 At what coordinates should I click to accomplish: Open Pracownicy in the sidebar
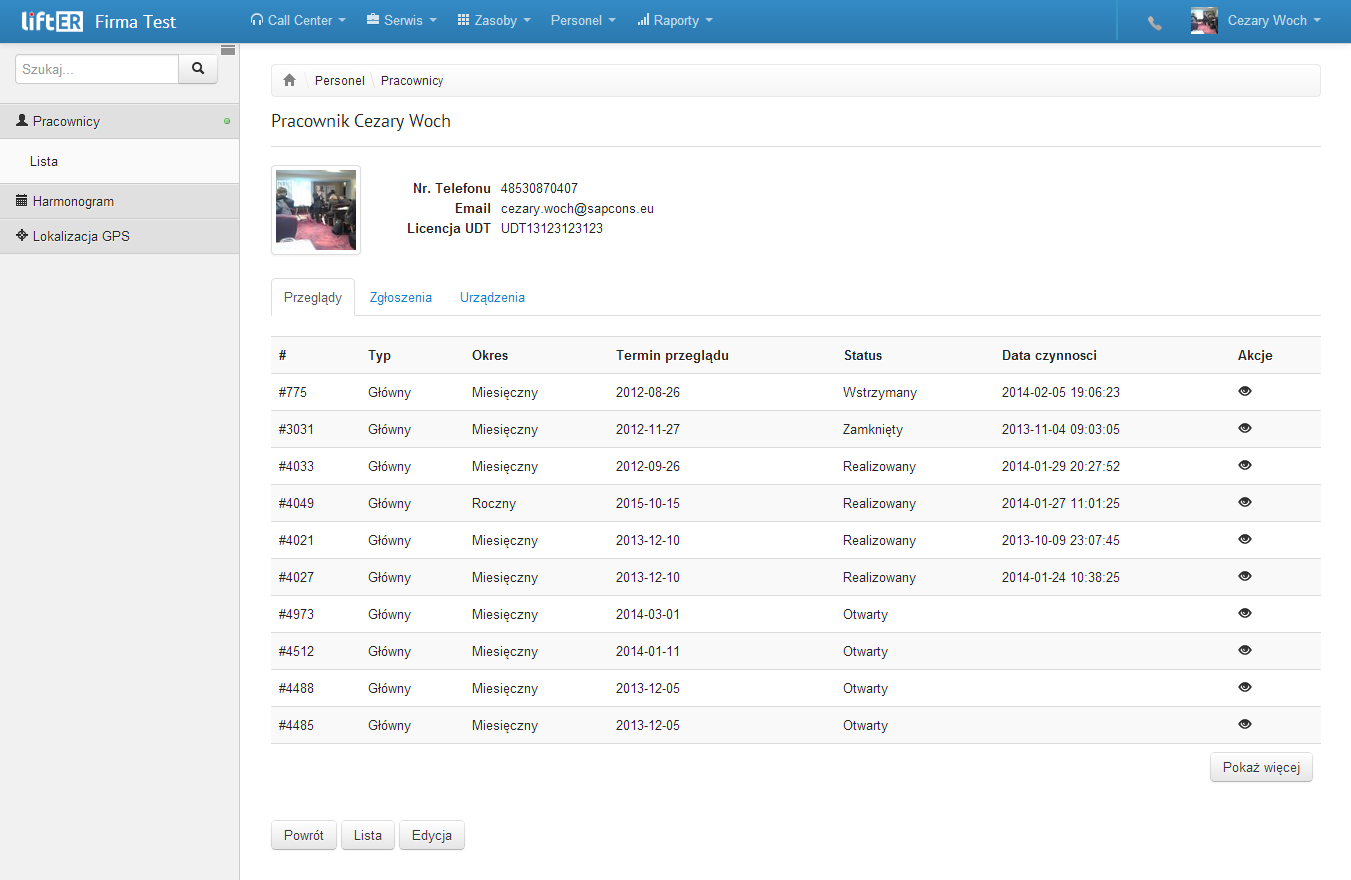pos(120,121)
